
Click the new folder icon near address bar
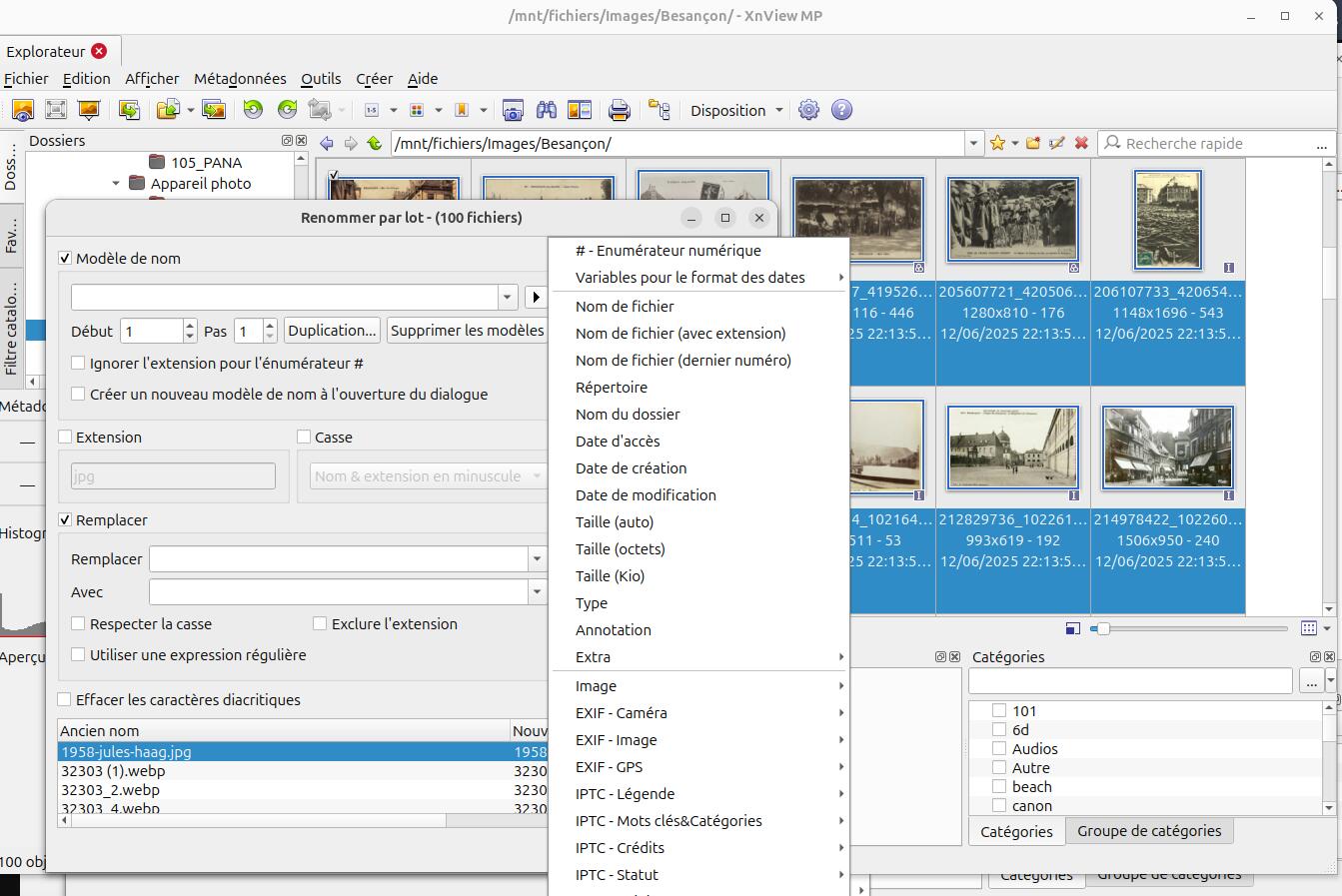point(1033,144)
